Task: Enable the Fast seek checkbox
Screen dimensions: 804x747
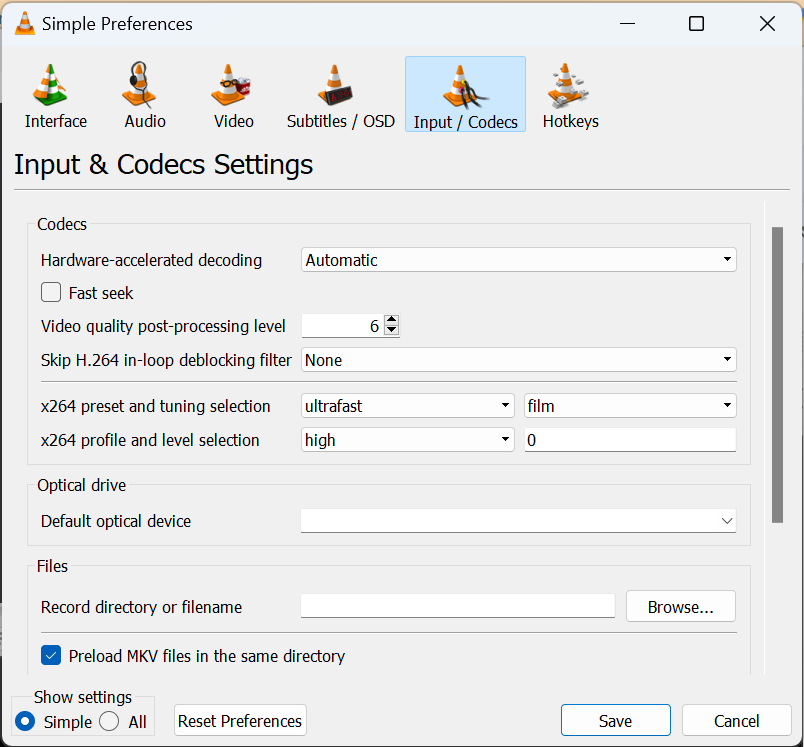Action: pyautogui.click(x=50, y=292)
